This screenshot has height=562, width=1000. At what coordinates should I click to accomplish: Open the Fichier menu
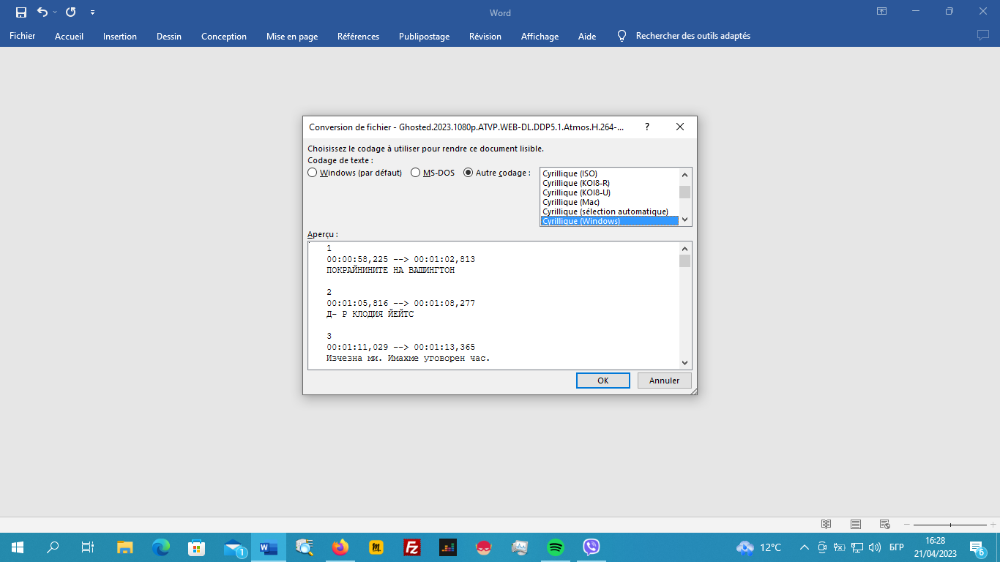pos(22,36)
